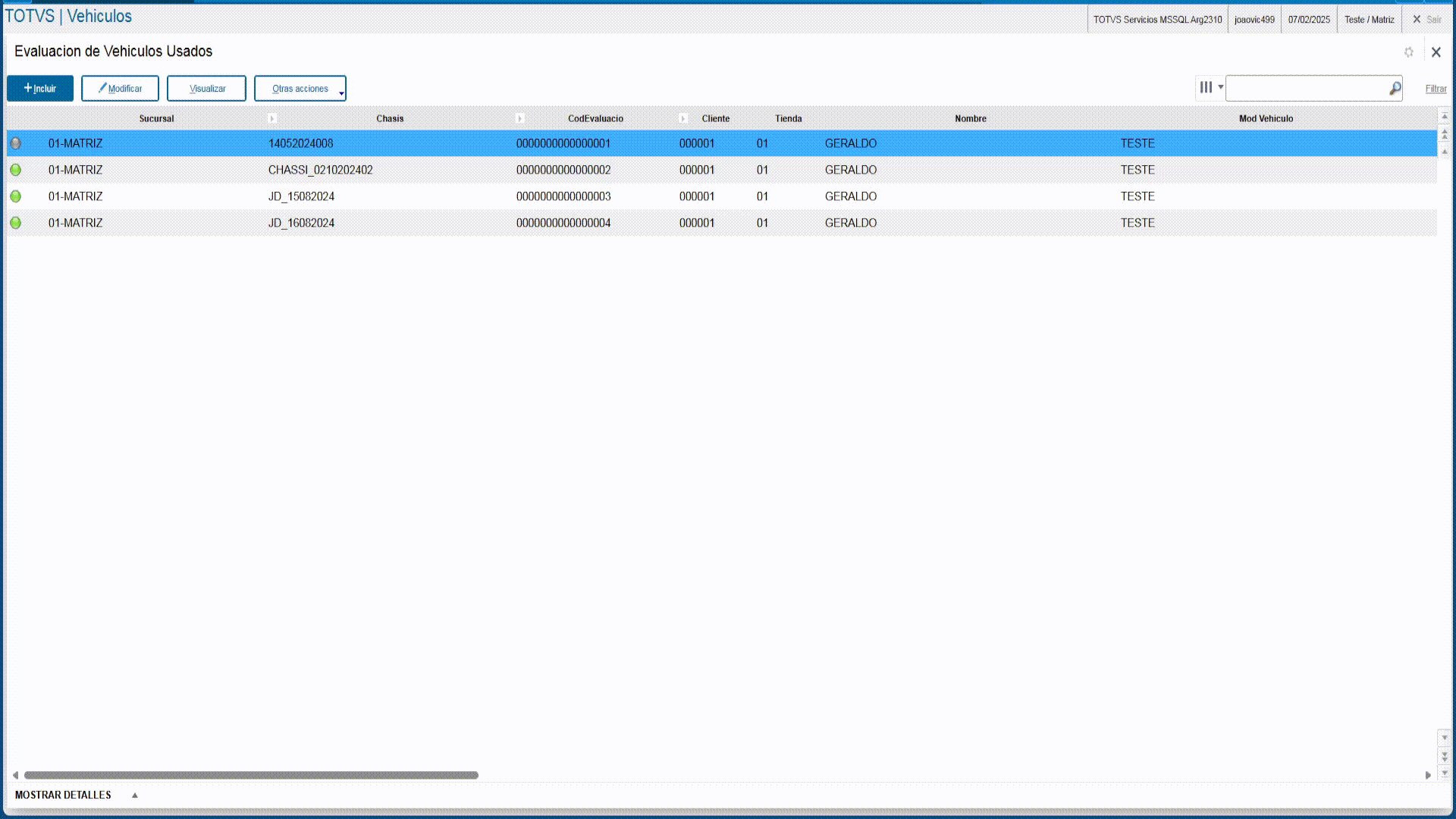Viewport: 1456px width, 819px height.
Task: Click the Nombre column header
Action: 970,118
